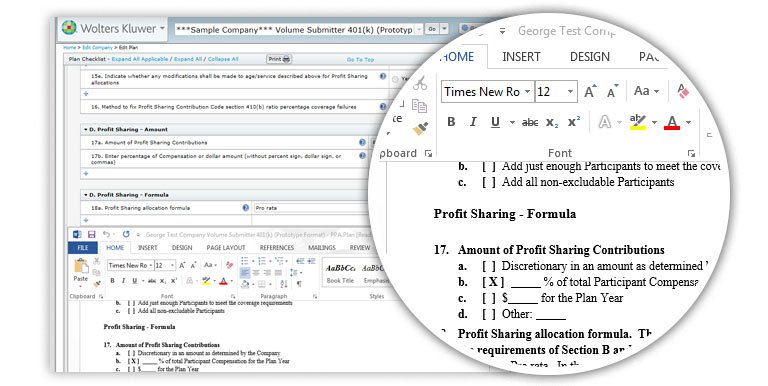Toggle the checked percent of Compensation box
The height and width of the screenshot is (386, 768).
click(493, 282)
